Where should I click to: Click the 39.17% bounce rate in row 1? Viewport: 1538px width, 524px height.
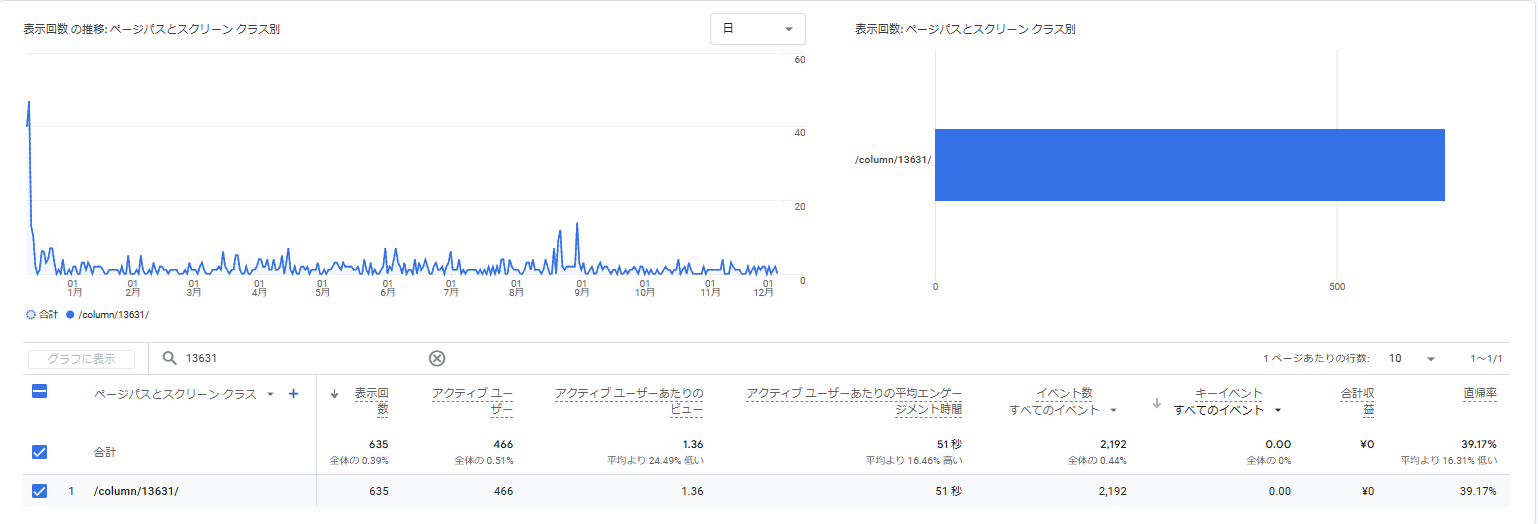(x=1477, y=491)
